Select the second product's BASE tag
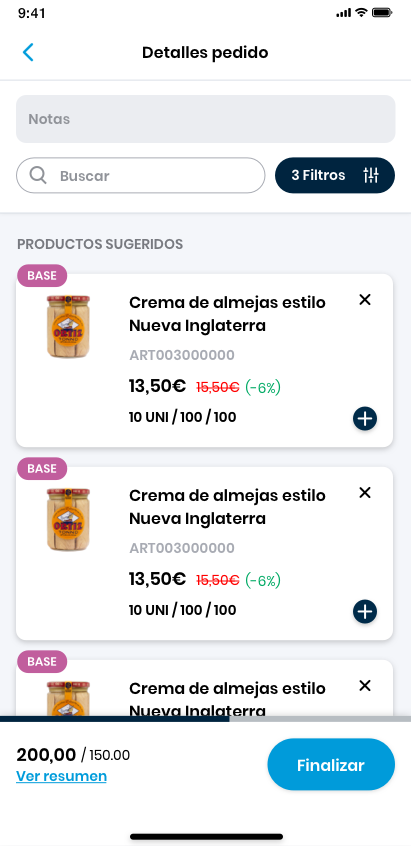Viewport: 411px width, 846px height. pyautogui.click(x=42, y=469)
